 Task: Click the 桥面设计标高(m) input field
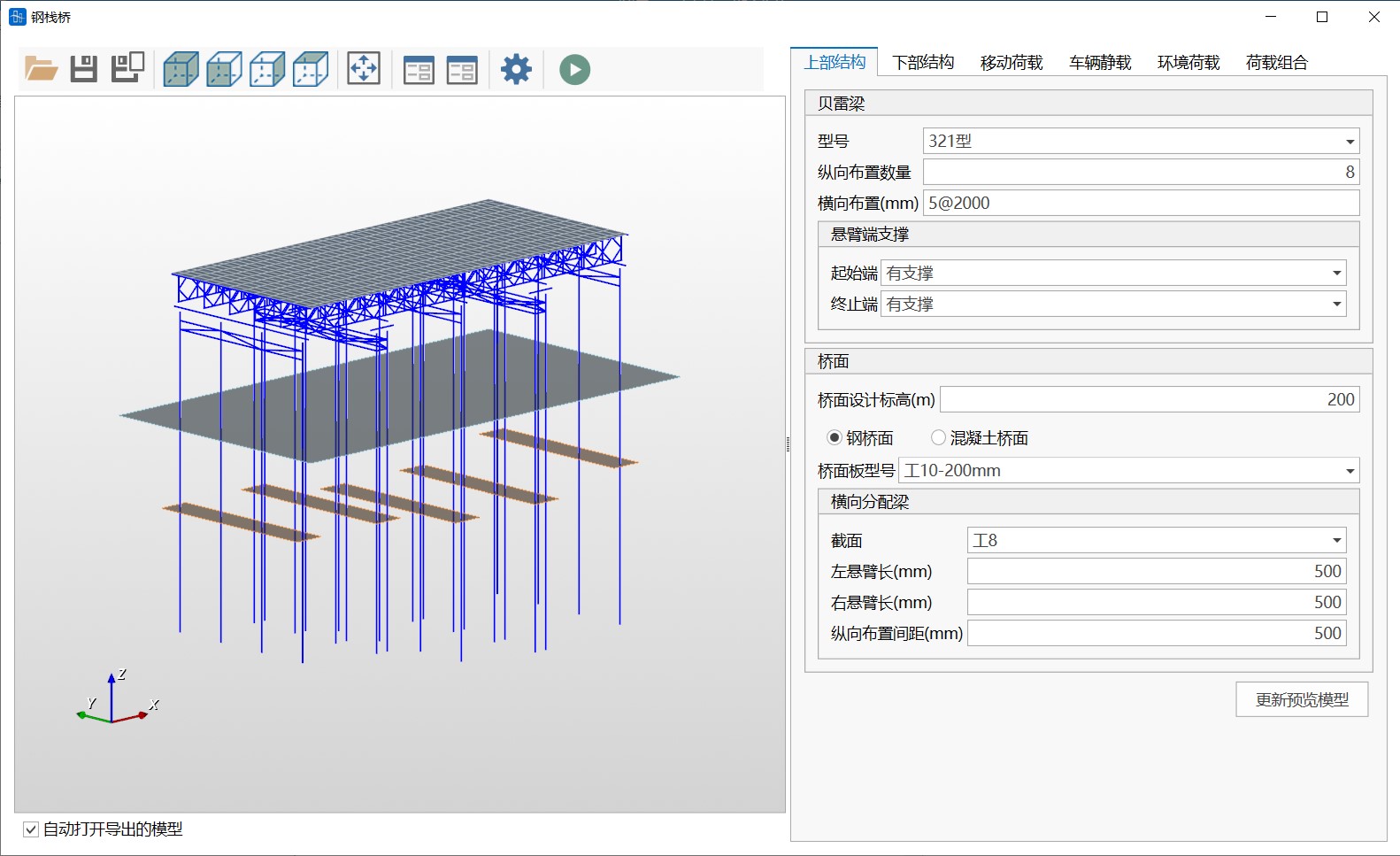(1150, 399)
